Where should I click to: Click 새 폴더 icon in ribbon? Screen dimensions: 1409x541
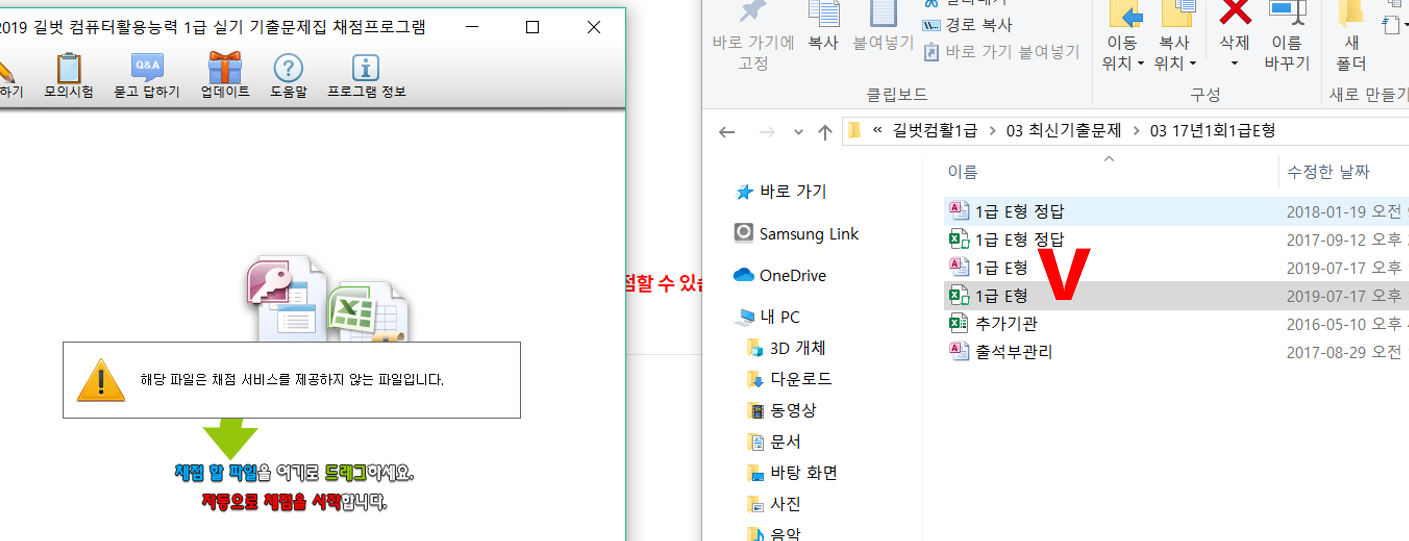(1351, 14)
